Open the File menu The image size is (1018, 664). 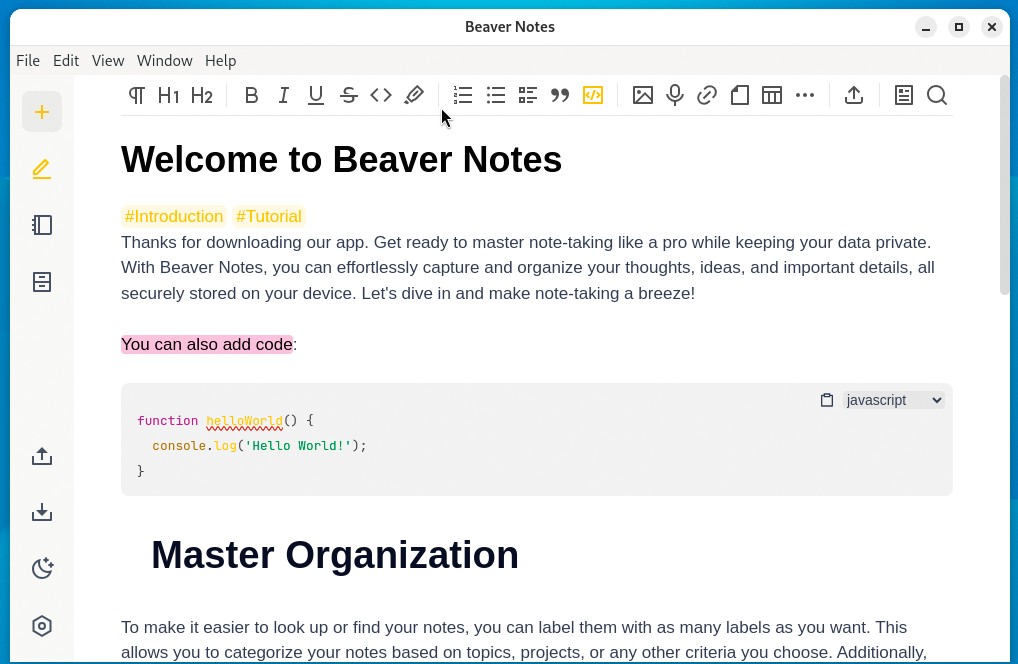click(28, 60)
